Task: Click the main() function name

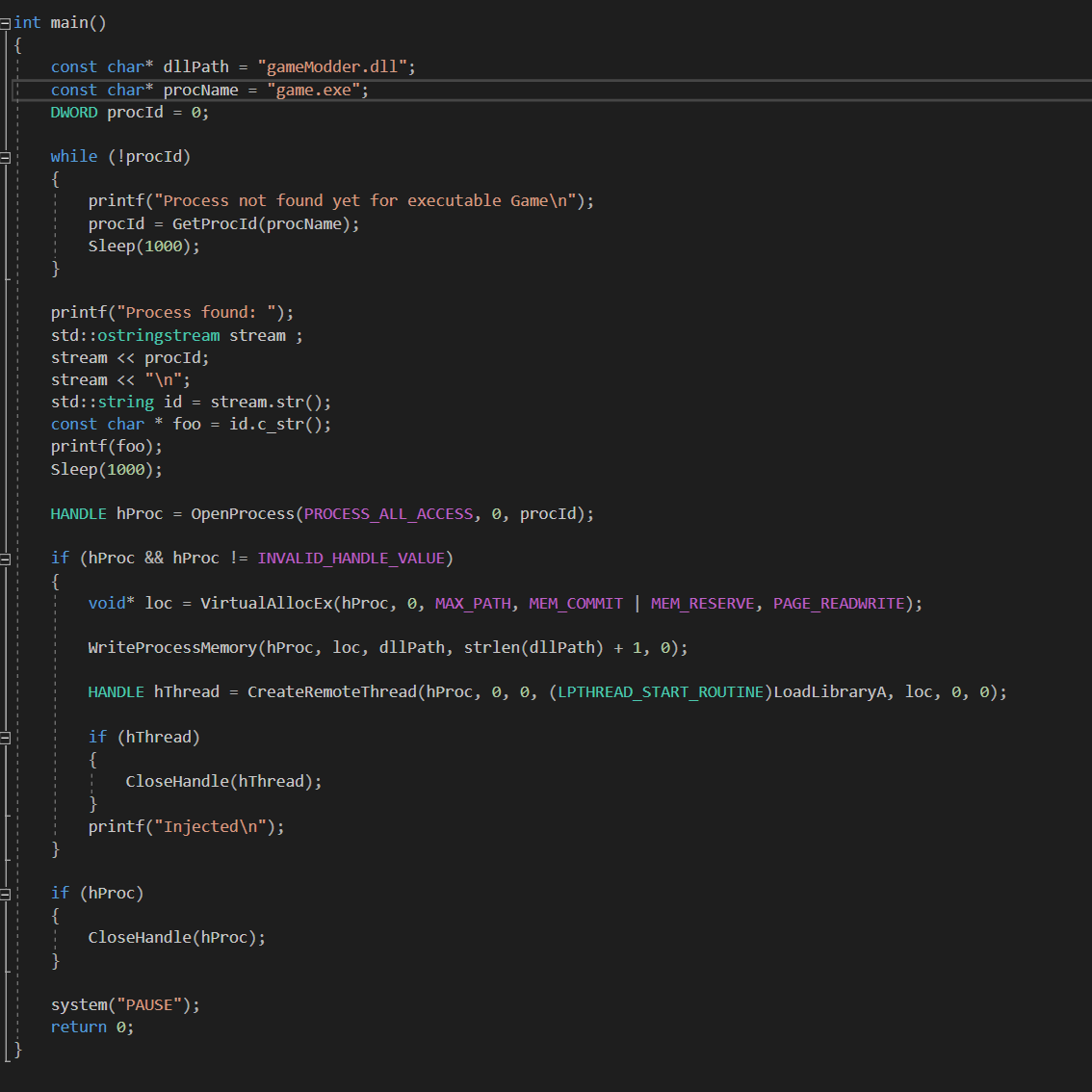Action: (78, 23)
